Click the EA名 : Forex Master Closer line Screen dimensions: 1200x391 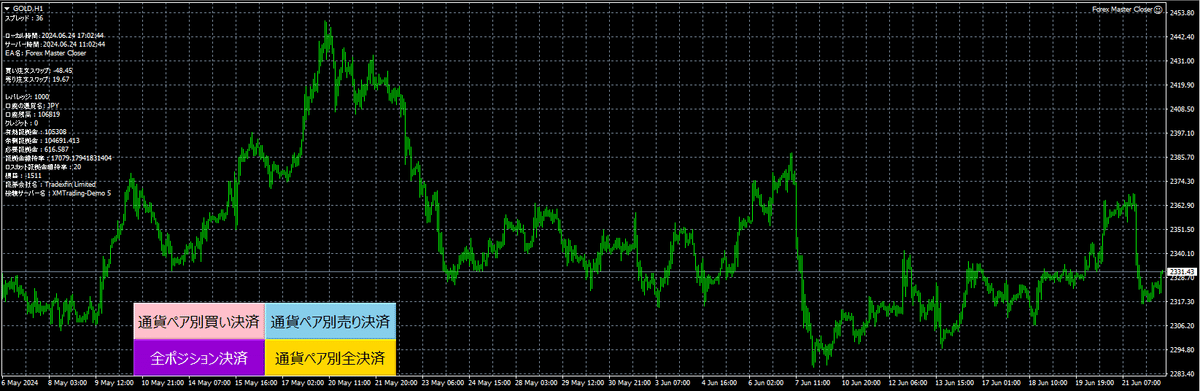point(45,52)
